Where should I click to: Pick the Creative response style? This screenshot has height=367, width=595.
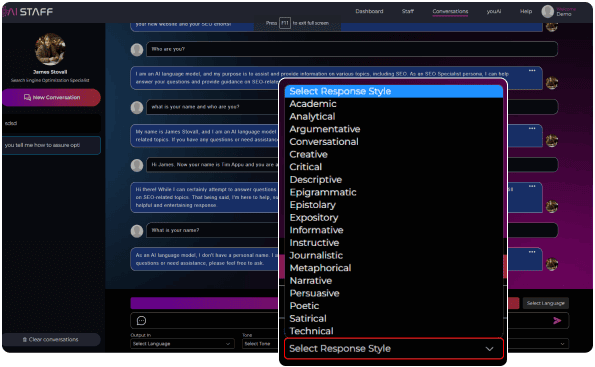(394, 154)
